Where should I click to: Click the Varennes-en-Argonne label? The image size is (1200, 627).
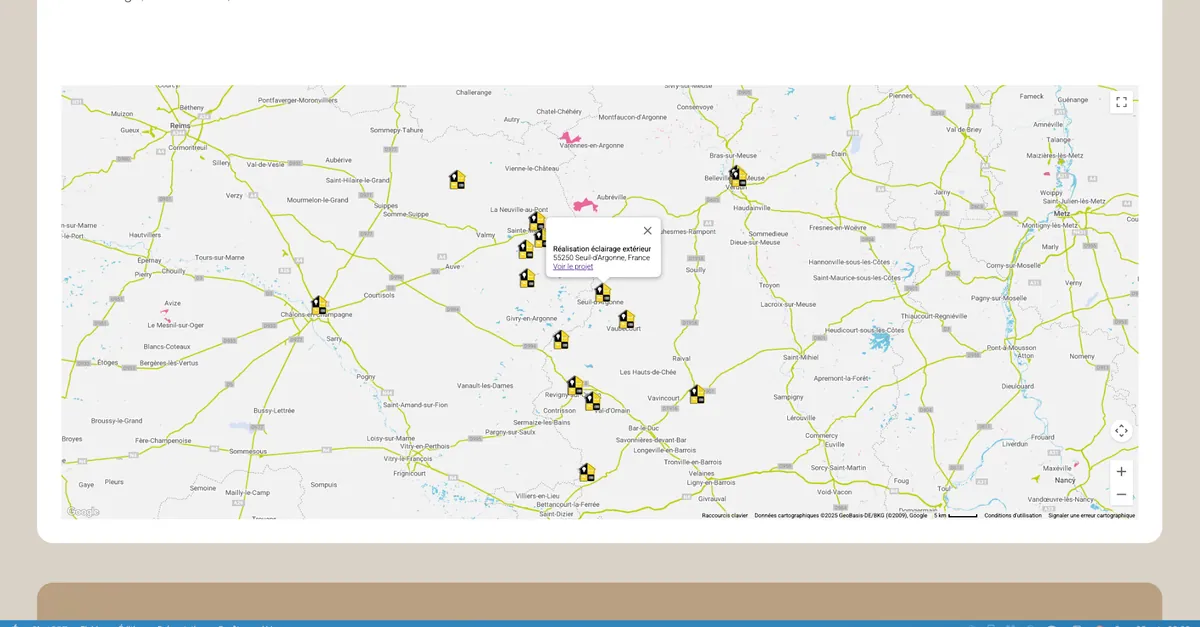[x=592, y=145]
